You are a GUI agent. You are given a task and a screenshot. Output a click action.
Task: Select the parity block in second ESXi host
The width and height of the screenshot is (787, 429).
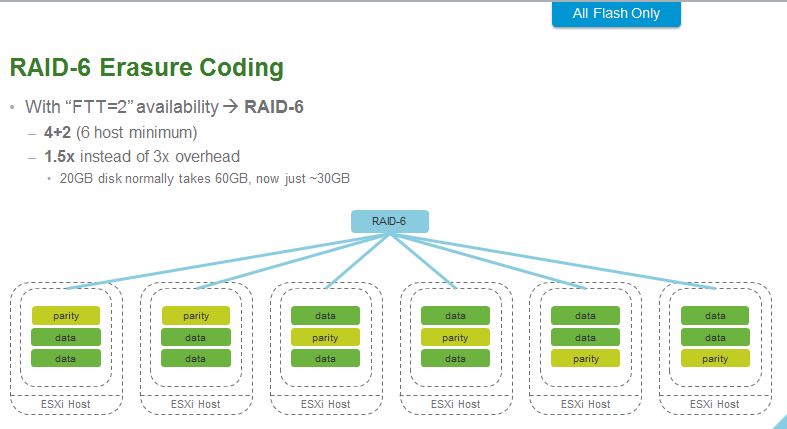(x=196, y=316)
